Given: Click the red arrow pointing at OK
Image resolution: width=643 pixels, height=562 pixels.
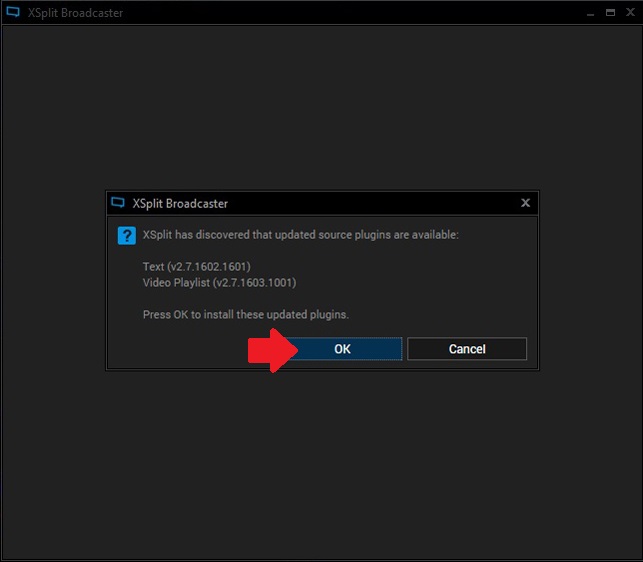Looking at the screenshot, I should (268, 349).
